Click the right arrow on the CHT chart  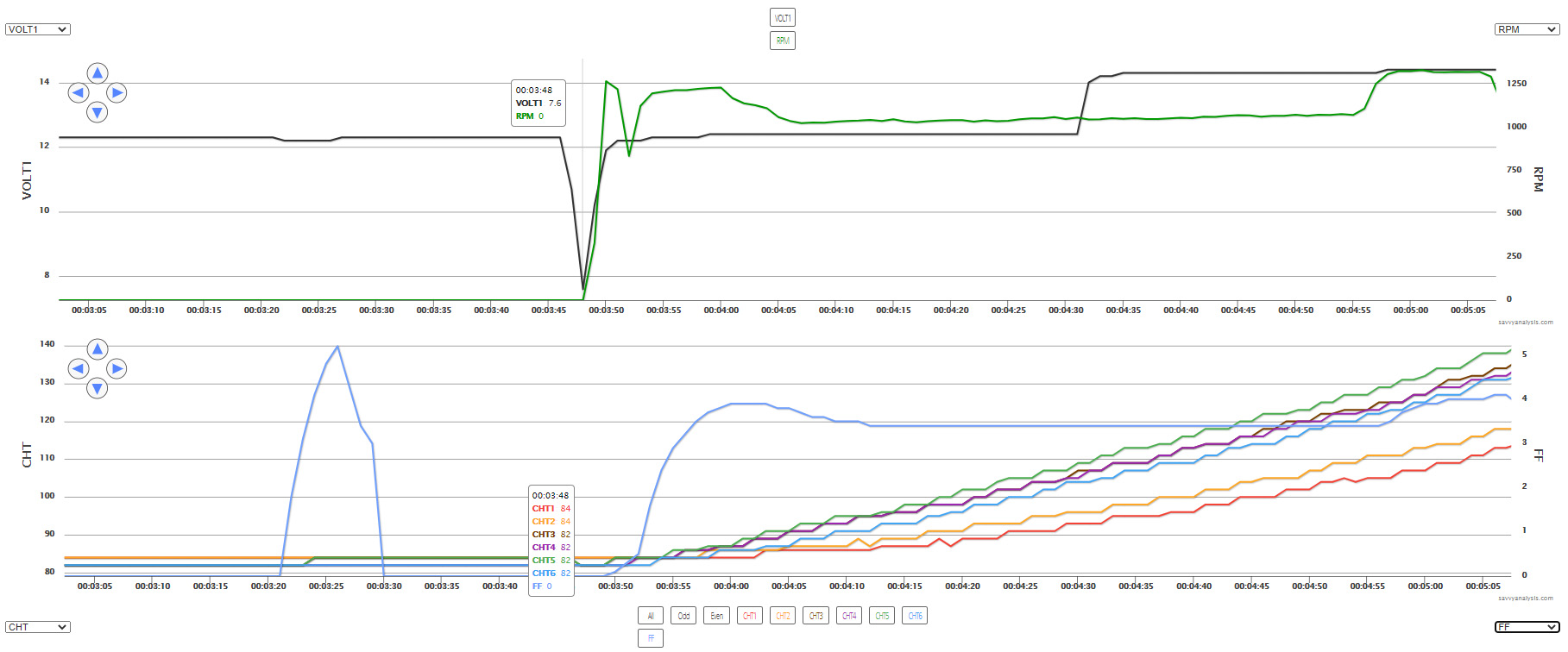point(116,369)
